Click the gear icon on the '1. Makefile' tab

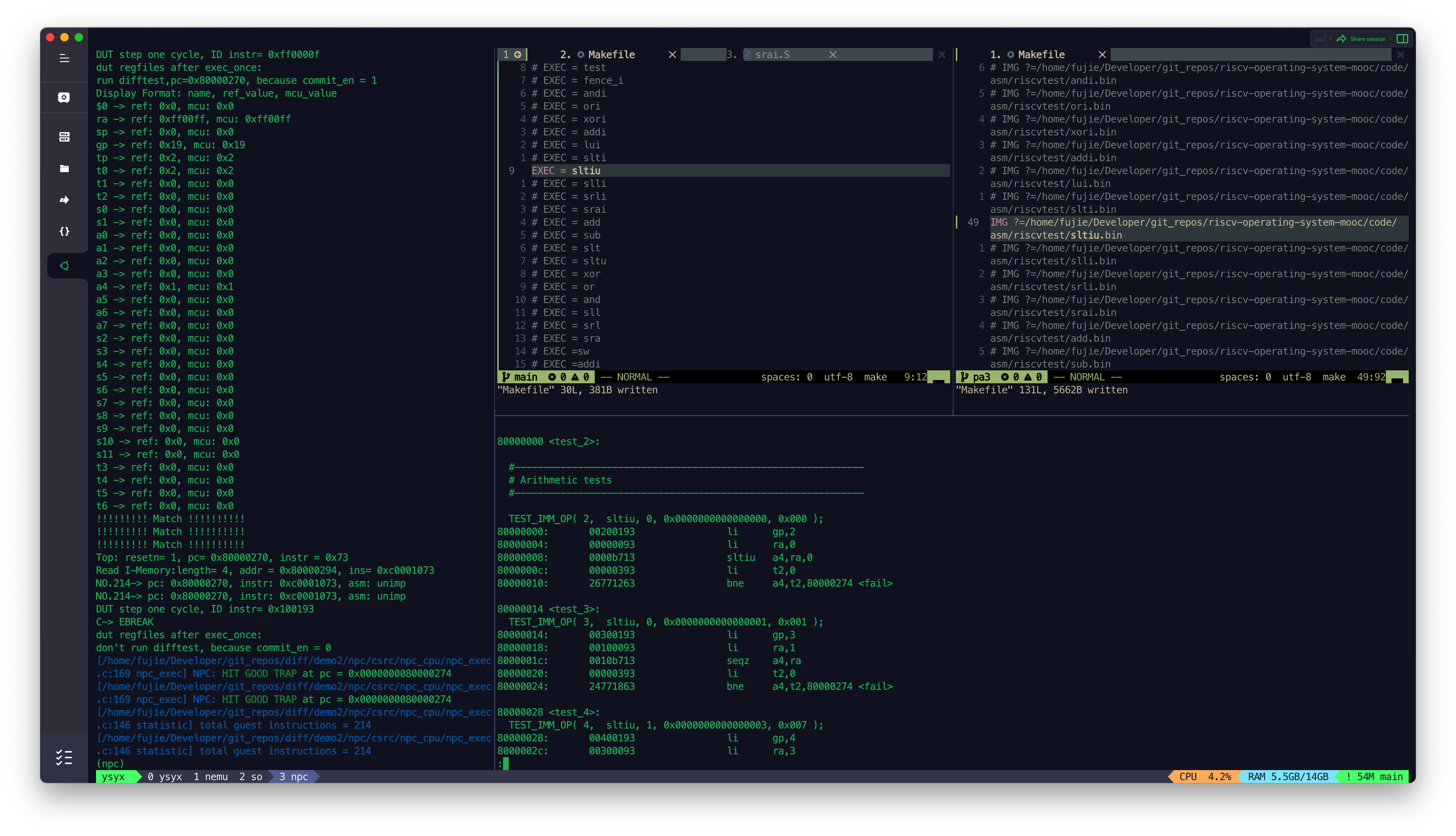coord(1010,54)
